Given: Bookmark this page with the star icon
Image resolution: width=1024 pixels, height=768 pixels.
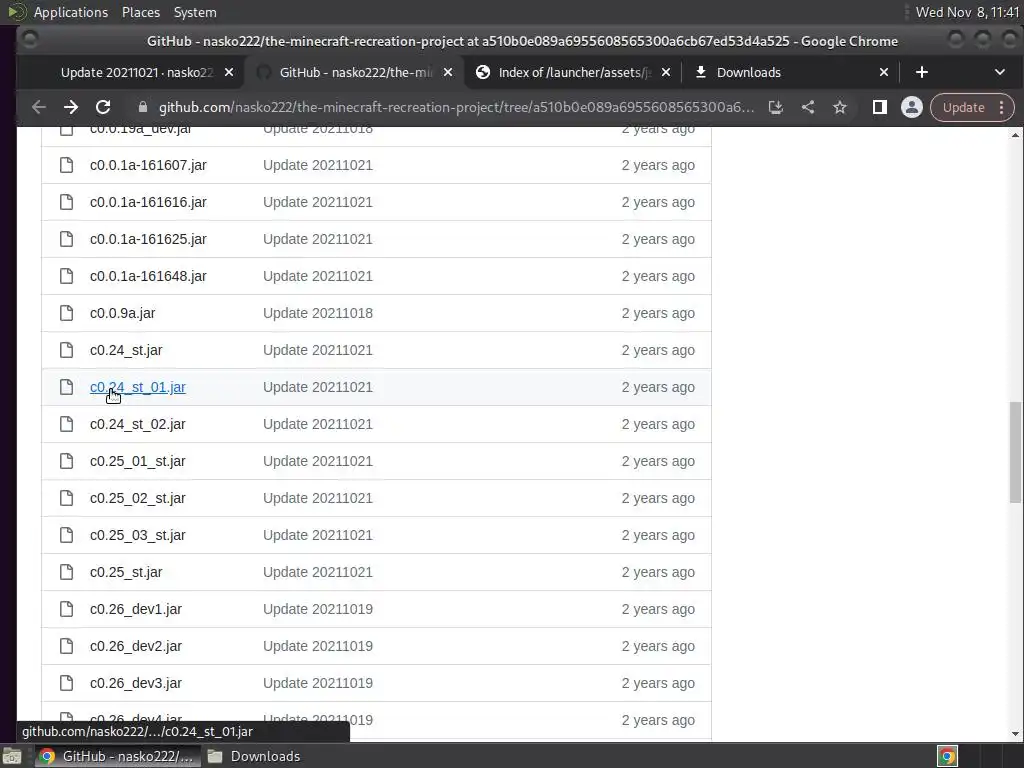Looking at the screenshot, I should [x=840, y=107].
